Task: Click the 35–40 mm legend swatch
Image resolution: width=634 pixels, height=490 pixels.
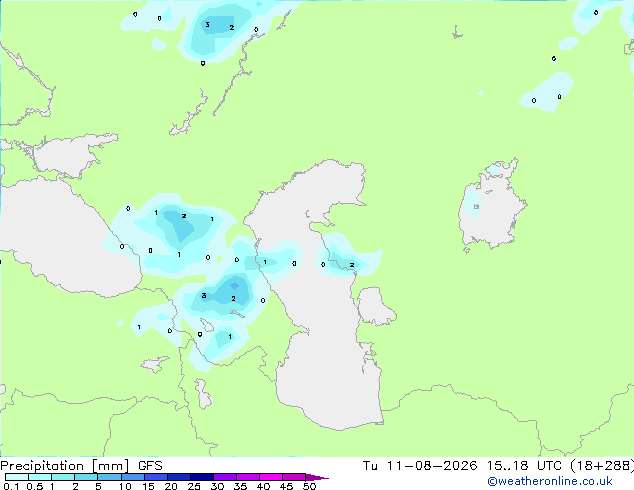Action: coord(248,477)
